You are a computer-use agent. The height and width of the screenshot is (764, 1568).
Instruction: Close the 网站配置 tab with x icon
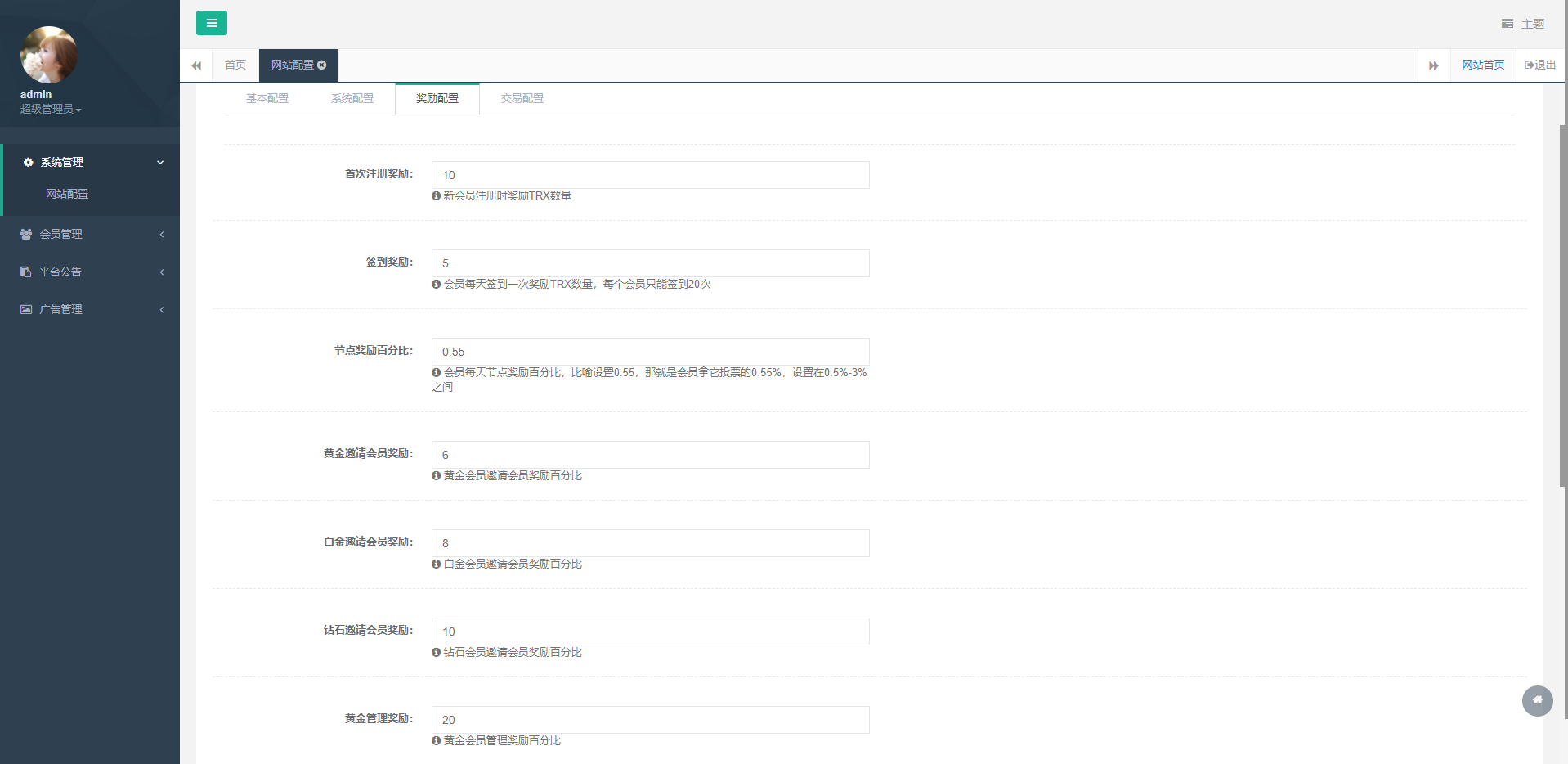point(322,65)
